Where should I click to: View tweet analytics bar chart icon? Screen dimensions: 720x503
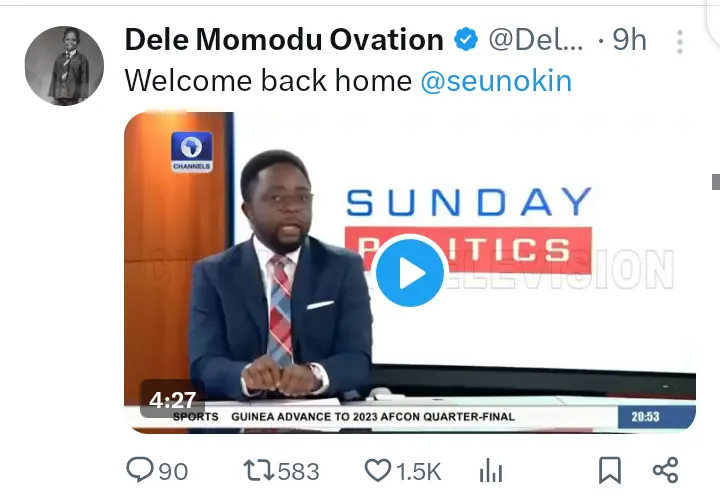[491, 470]
